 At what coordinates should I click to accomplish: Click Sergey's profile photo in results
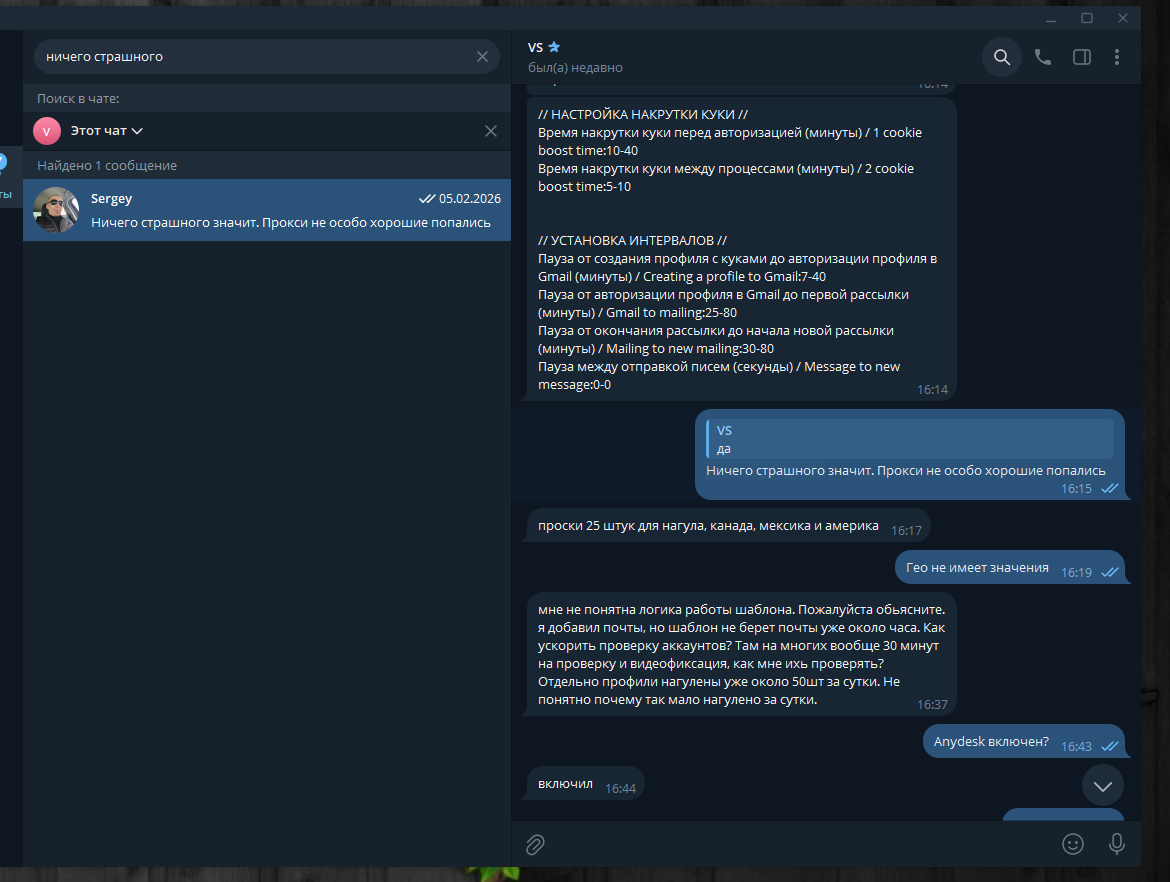coord(55,210)
